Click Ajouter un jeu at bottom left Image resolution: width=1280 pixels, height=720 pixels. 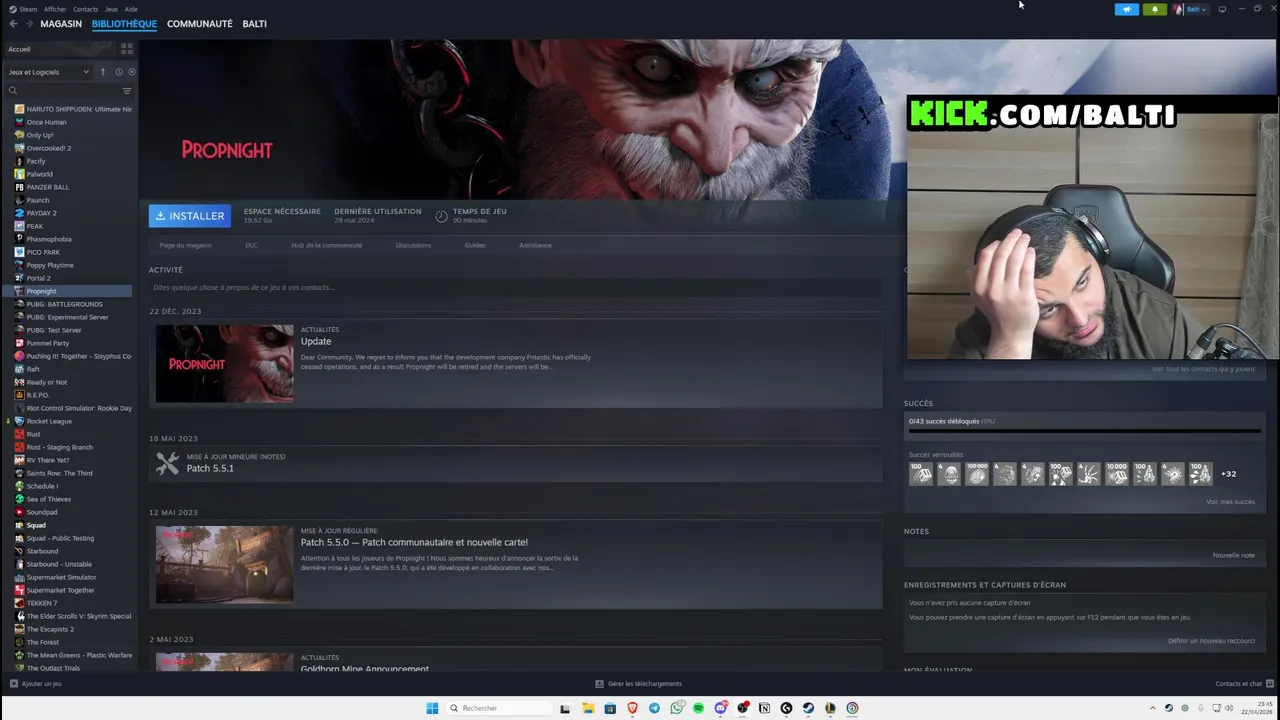(x=36, y=684)
